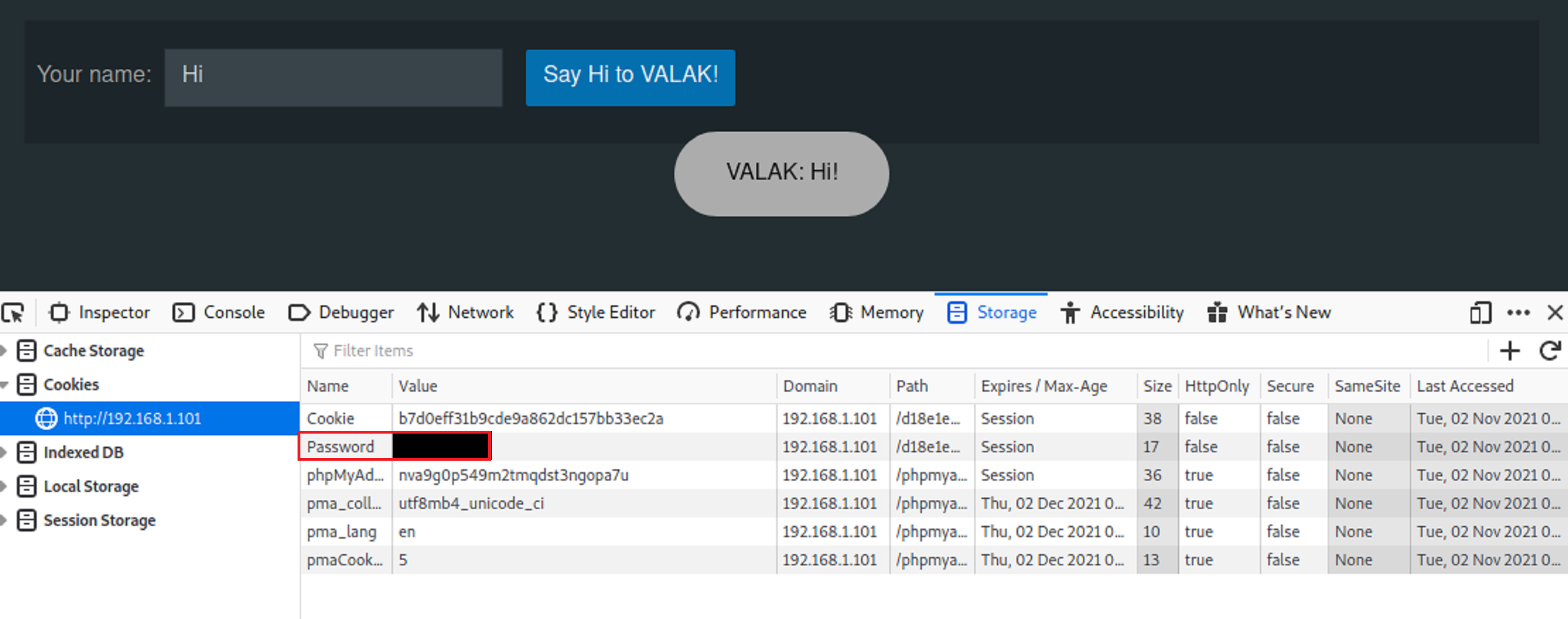Viewport: 1568px width, 619px height.
Task: Open the Network panel
Action: pyautogui.click(x=466, y=313)
